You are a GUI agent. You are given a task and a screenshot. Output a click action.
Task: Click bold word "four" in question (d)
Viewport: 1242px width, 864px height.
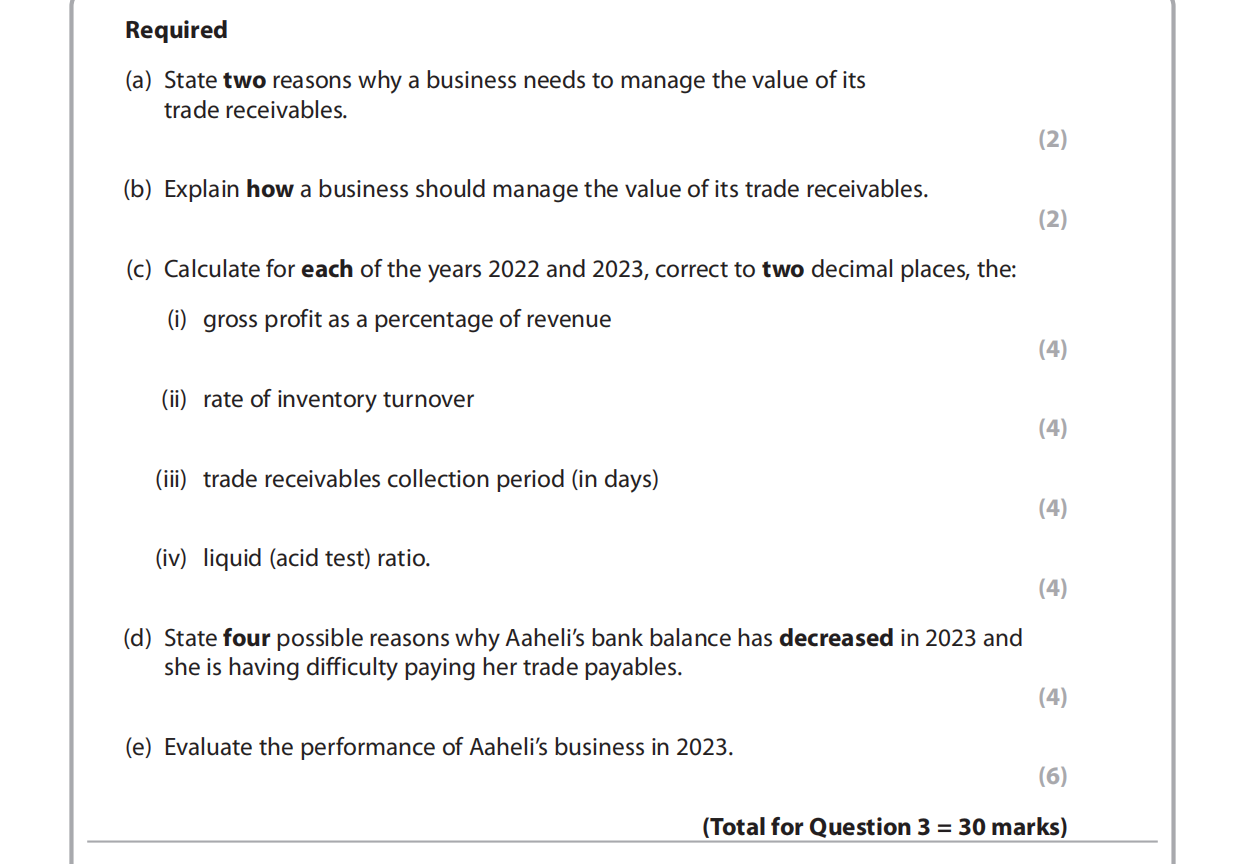tap(247, 638)
